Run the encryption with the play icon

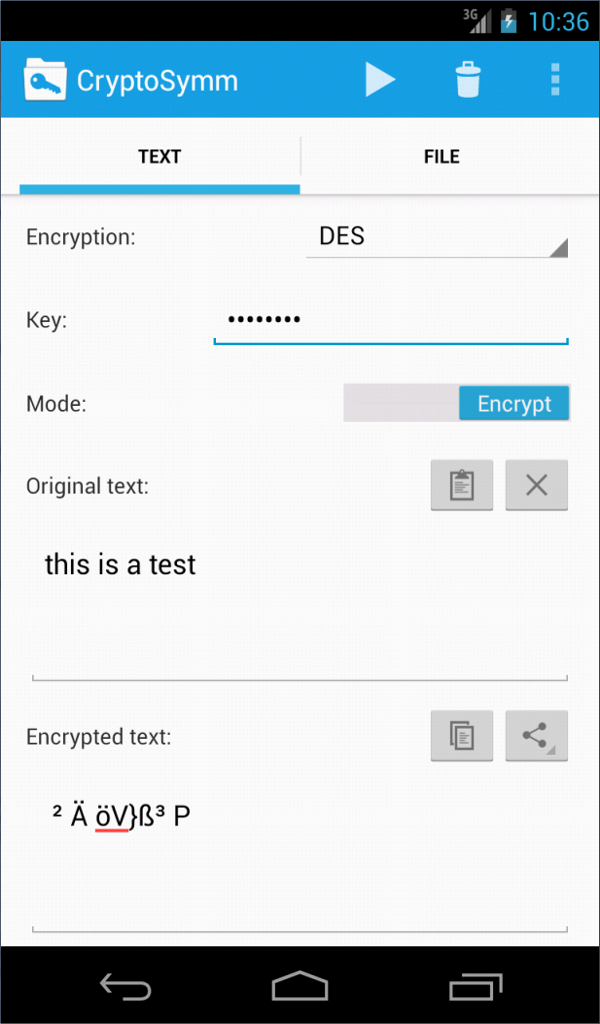click(x=380, y=80)
